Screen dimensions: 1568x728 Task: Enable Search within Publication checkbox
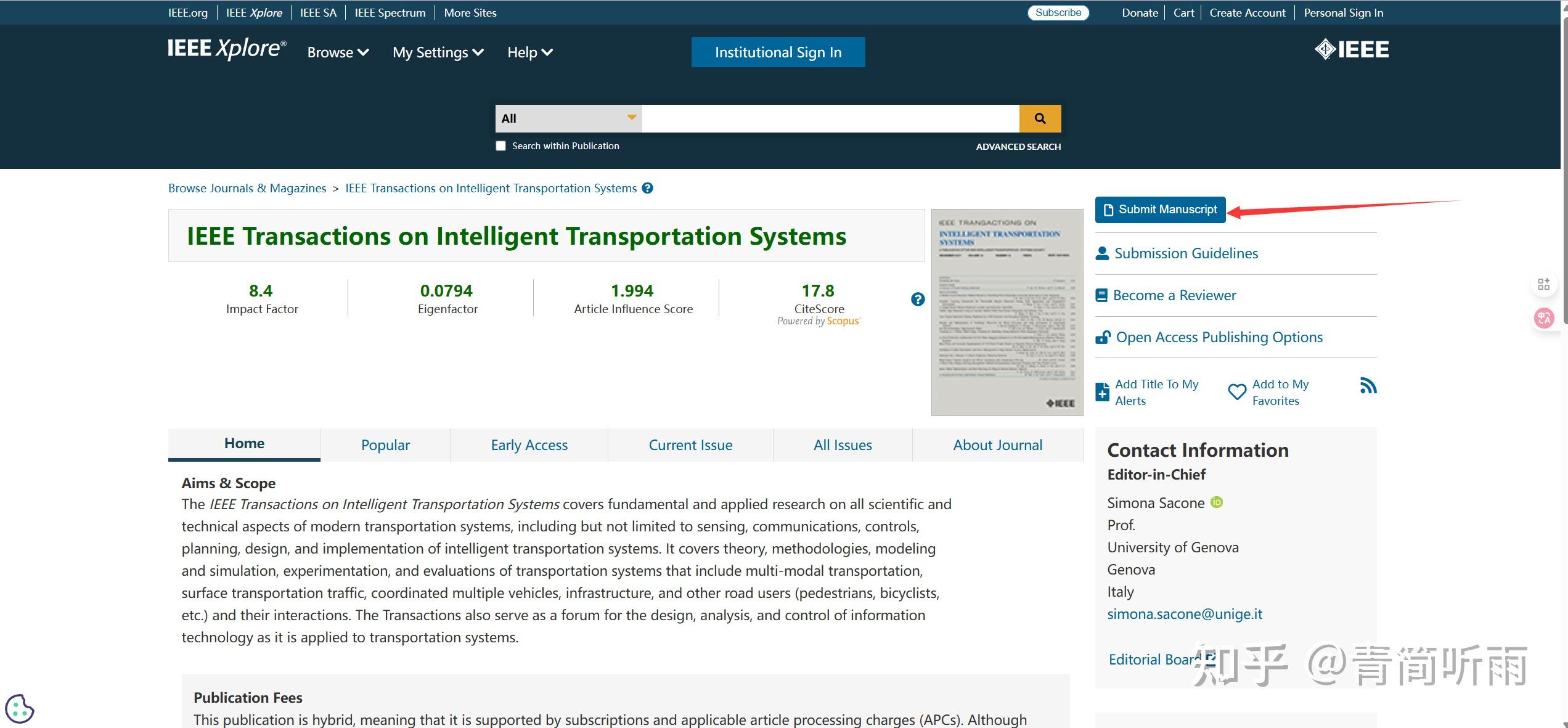click(x=501, y=146)
